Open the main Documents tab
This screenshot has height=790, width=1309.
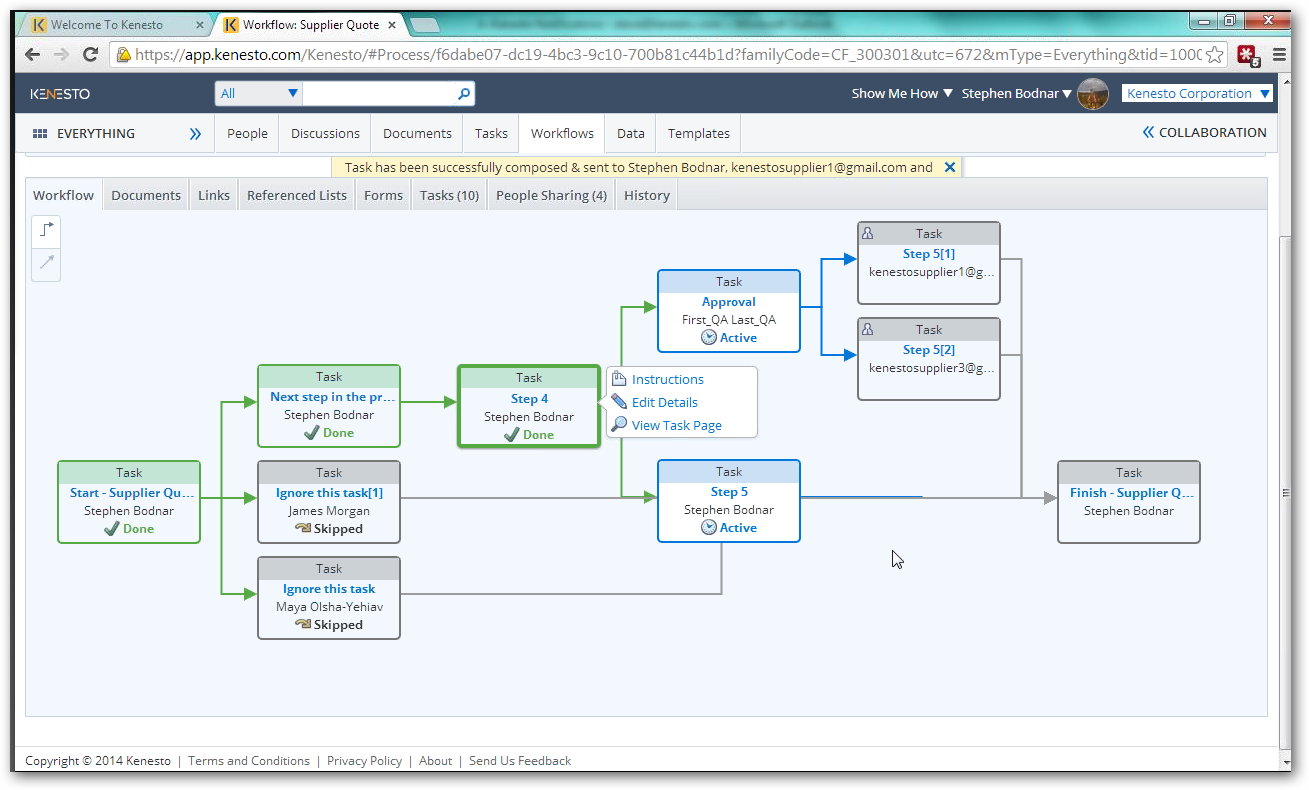417,133
